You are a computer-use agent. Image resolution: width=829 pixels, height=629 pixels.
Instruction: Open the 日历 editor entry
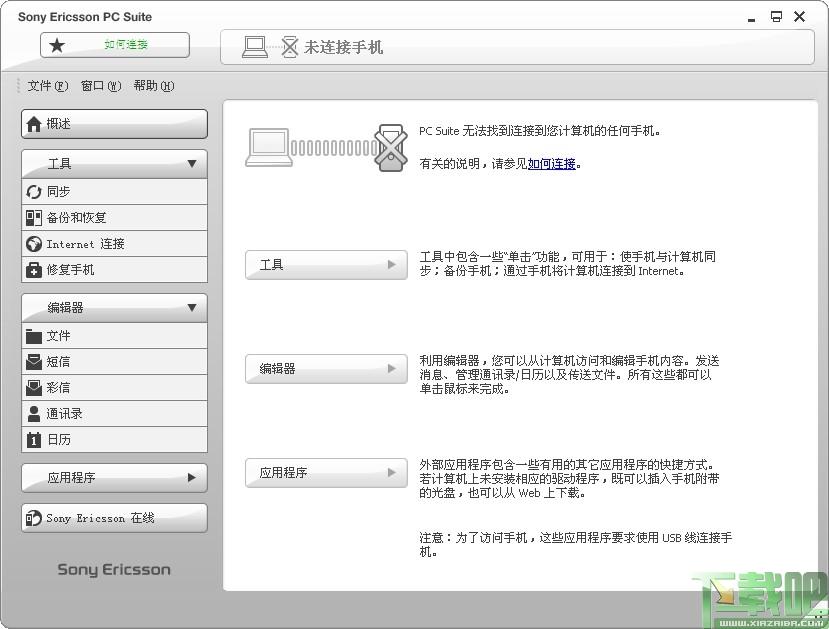click(114, 440)
